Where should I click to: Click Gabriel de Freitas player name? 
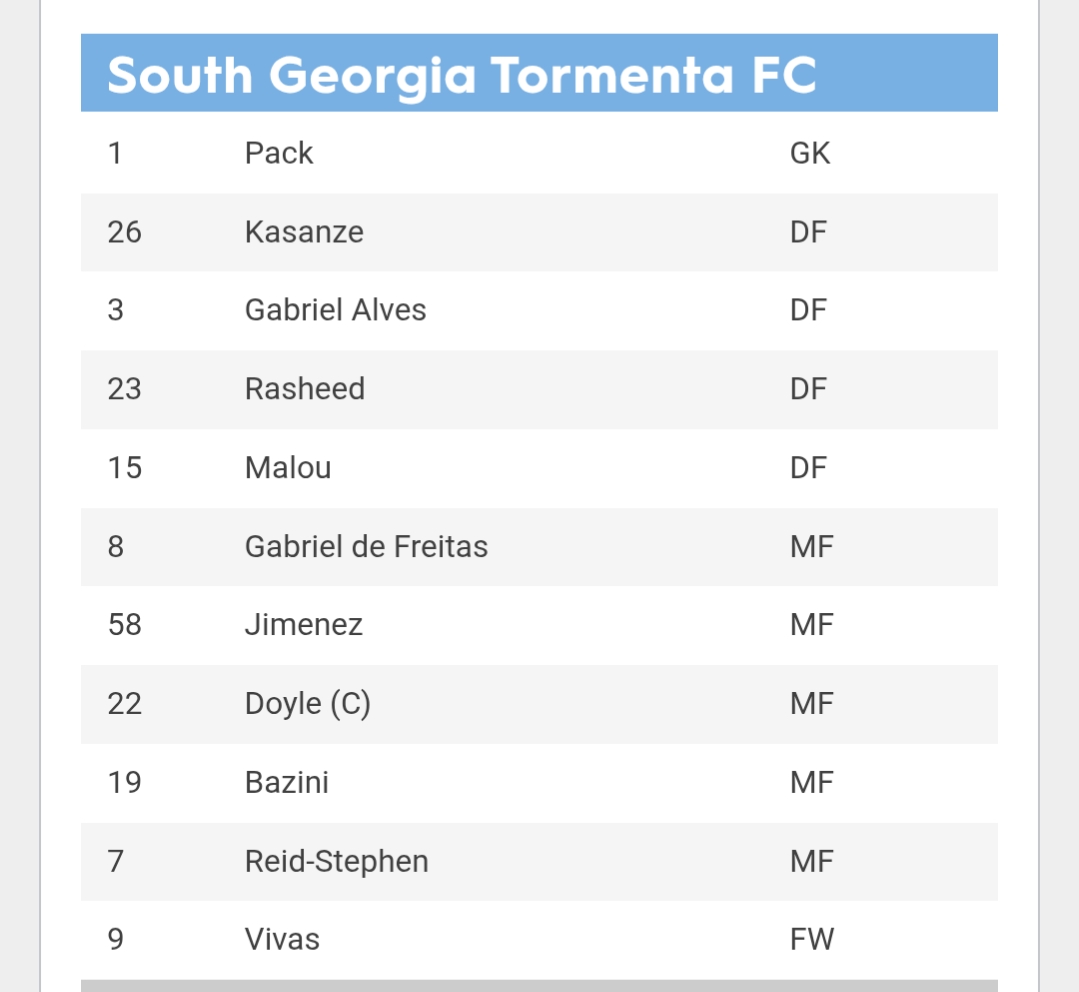[x=366, y=546]
